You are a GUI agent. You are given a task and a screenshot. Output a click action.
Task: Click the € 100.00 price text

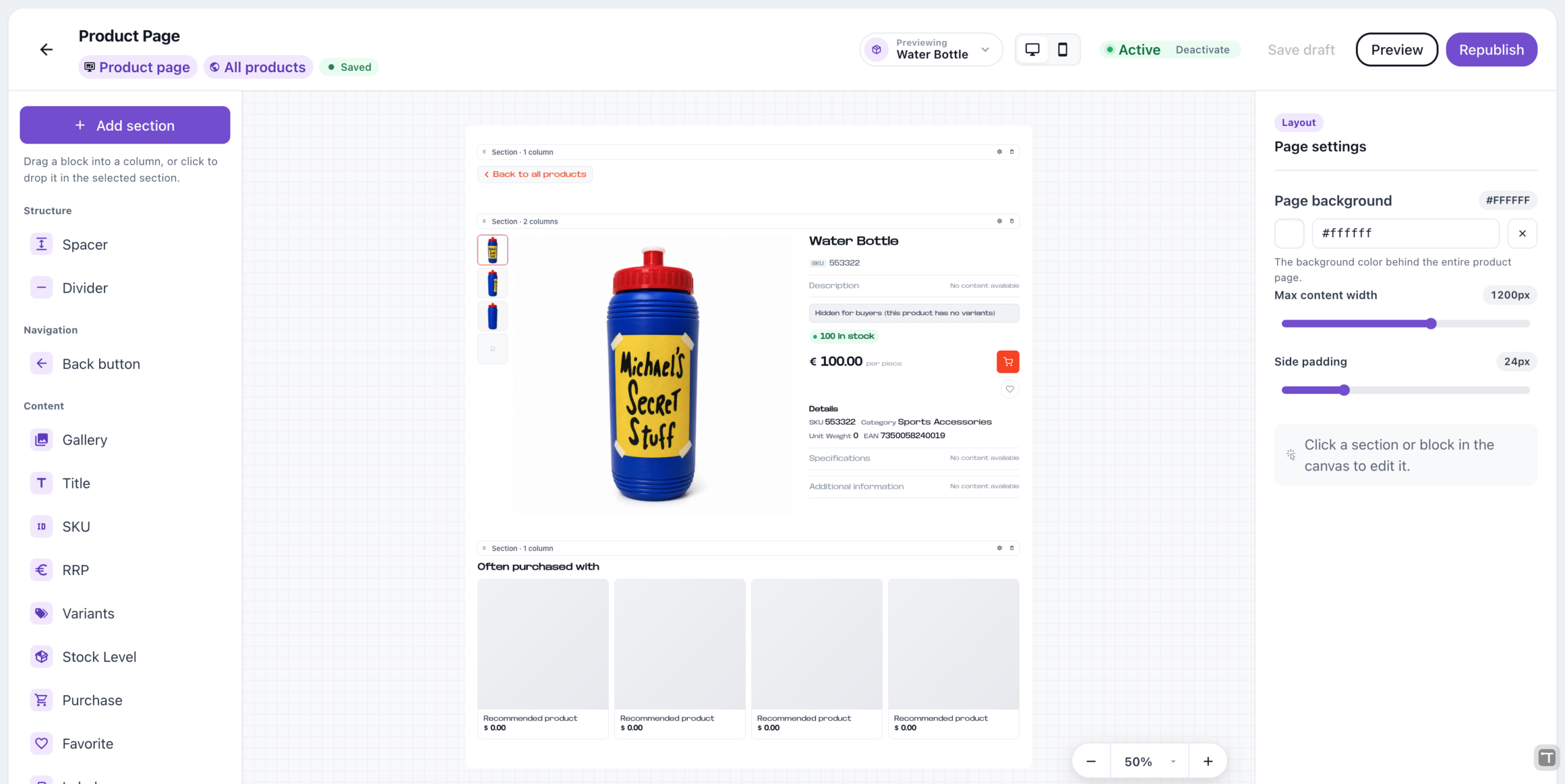tap(836, 361)
